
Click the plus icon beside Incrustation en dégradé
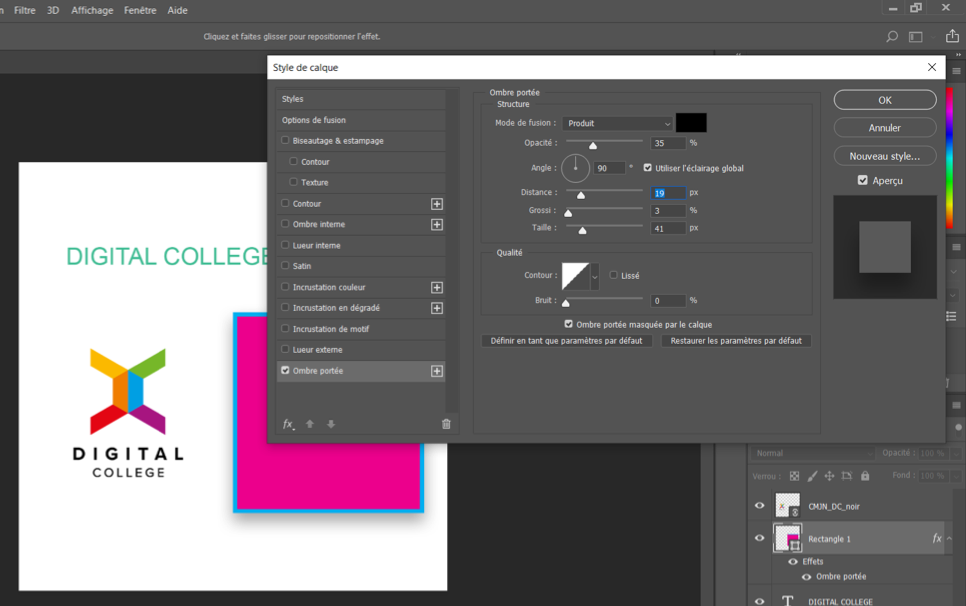pyautogui.click(x=437, y=308)
